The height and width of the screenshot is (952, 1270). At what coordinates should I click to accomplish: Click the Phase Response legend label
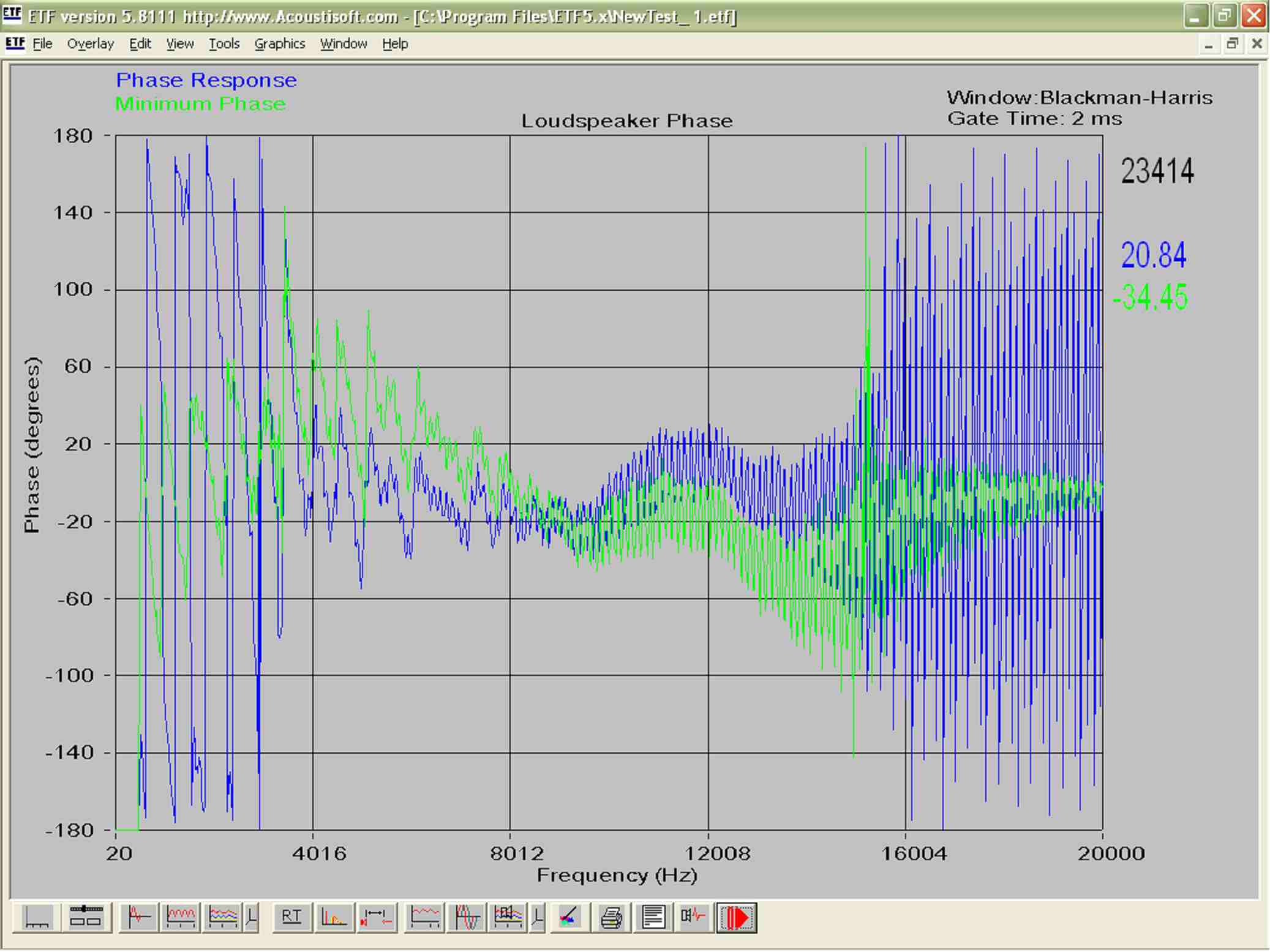click(x=206, y=80)
